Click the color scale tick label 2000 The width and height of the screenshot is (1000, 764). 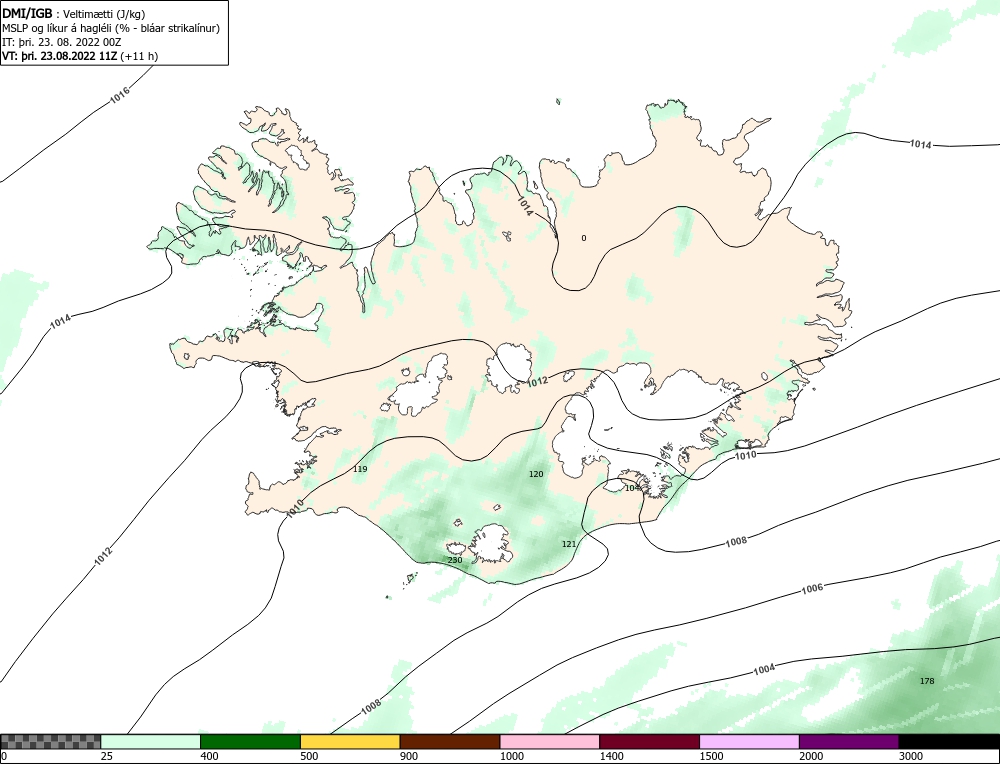[811, 756]
